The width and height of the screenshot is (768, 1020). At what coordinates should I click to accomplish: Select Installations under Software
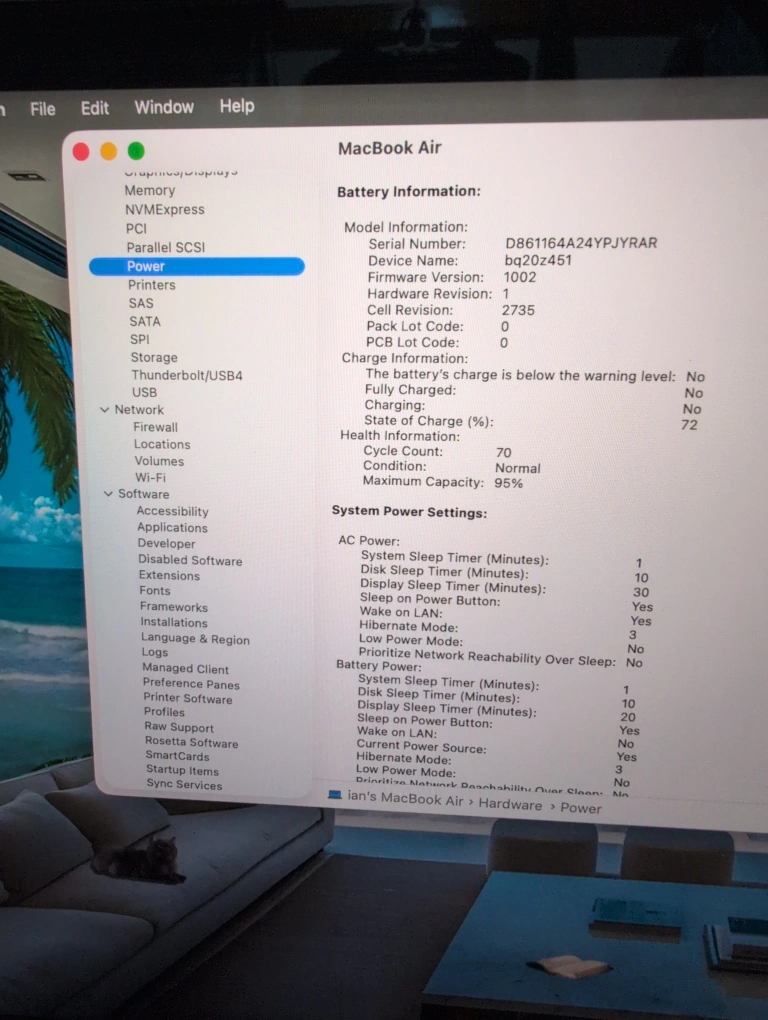tap(174, 623)
